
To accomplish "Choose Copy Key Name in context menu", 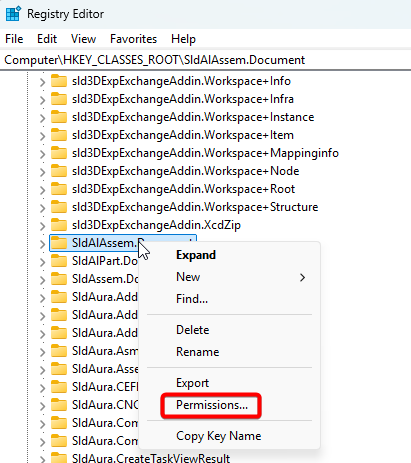I will pyautogui.click(x=219, y=436).
